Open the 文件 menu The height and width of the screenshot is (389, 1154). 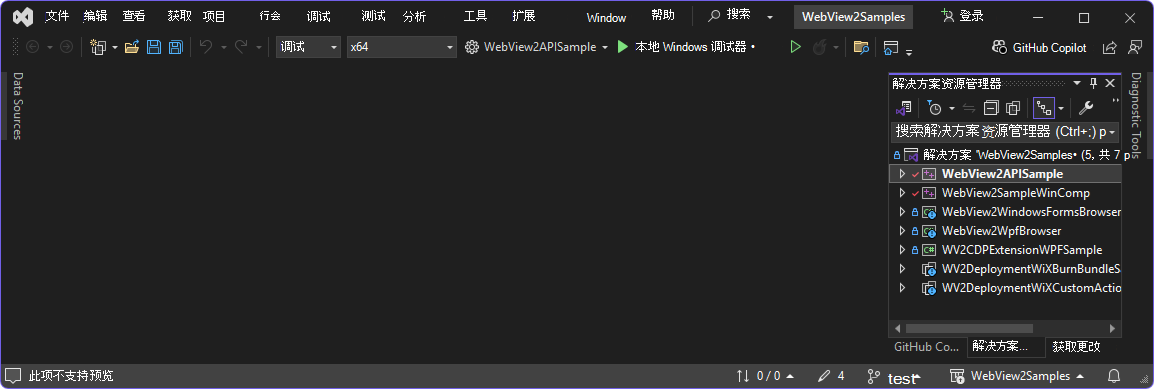[x=57, y=16]
